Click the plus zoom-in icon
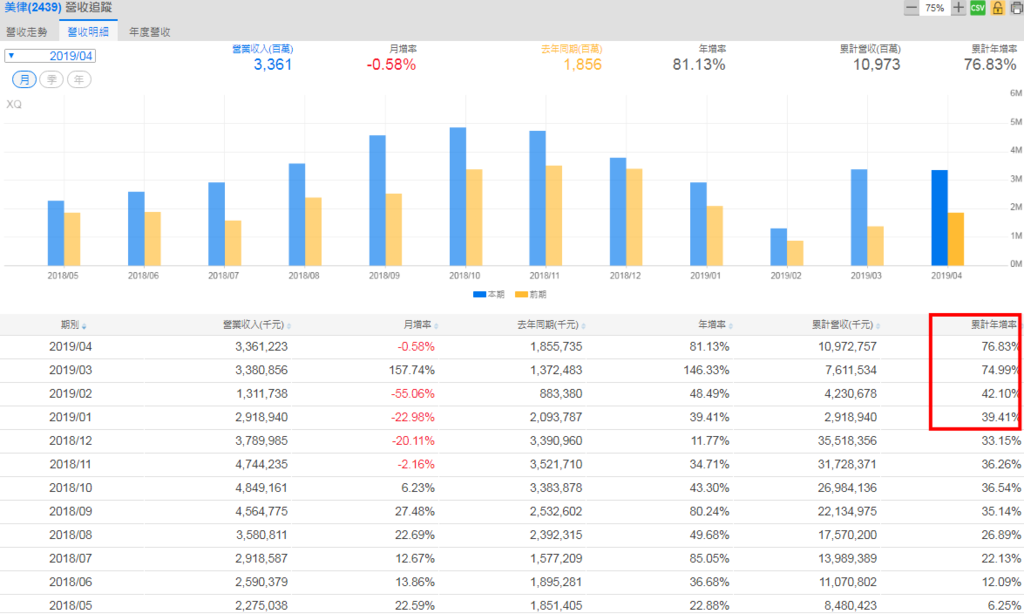 [x=958, y=8]
